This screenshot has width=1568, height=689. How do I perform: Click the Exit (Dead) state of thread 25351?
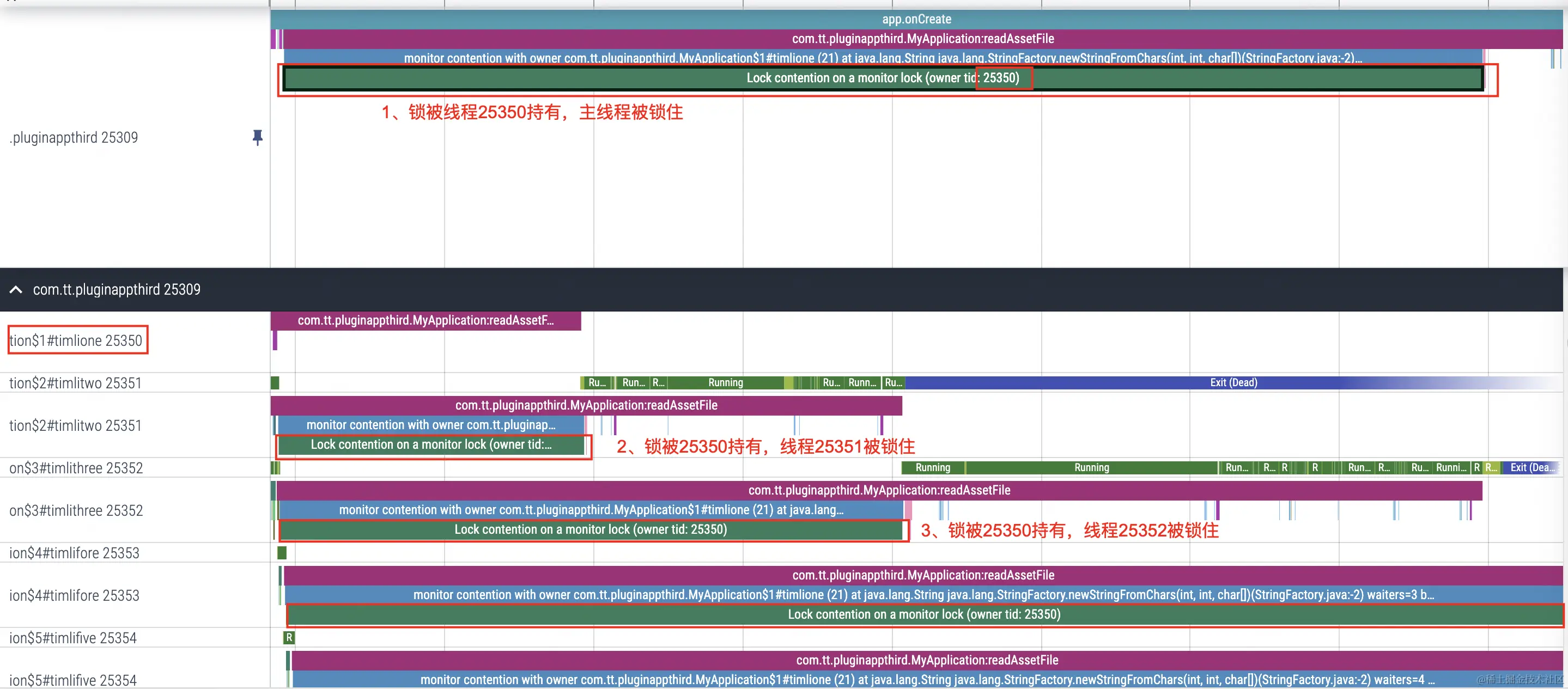[x=1233, y=383]
